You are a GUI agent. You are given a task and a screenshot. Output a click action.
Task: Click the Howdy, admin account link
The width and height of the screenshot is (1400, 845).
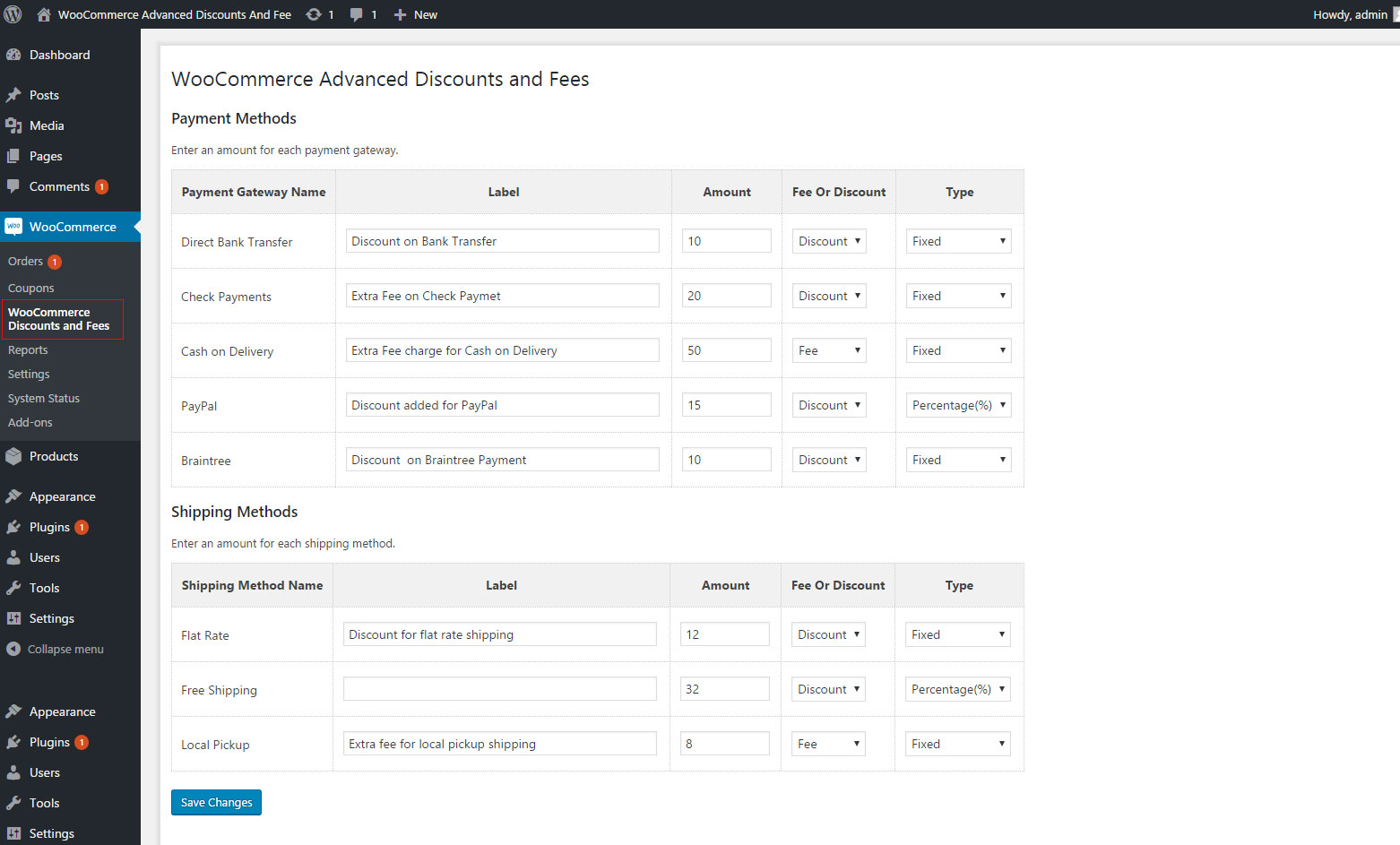pos(1351,14)
